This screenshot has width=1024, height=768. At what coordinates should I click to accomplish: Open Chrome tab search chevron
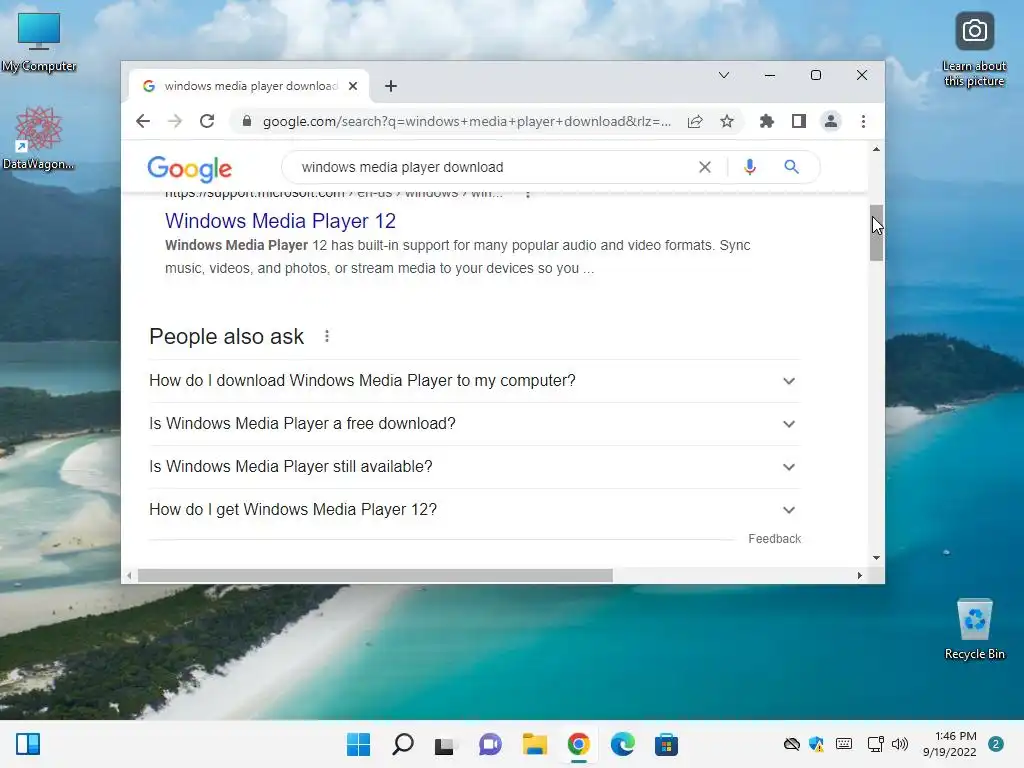tap(724, 75)
